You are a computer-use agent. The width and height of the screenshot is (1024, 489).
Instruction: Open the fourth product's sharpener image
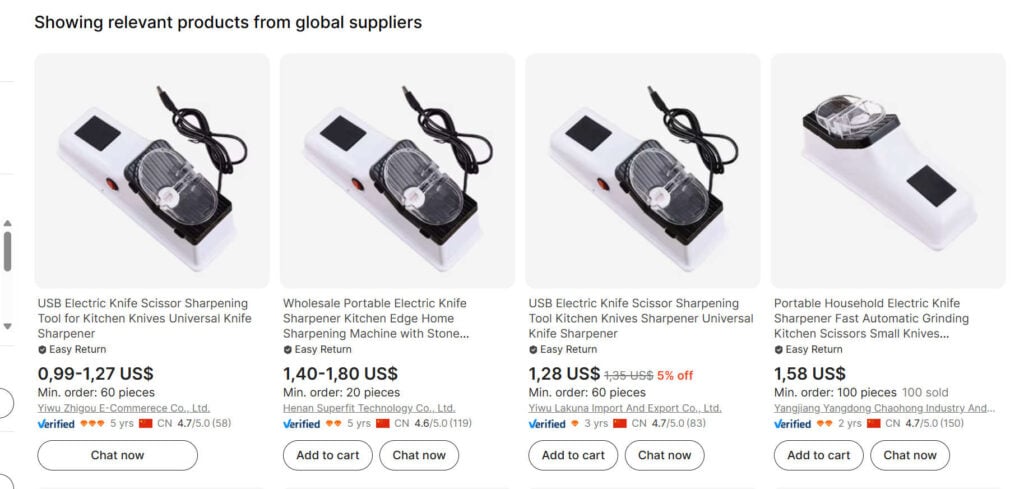(x=888, y=171)
